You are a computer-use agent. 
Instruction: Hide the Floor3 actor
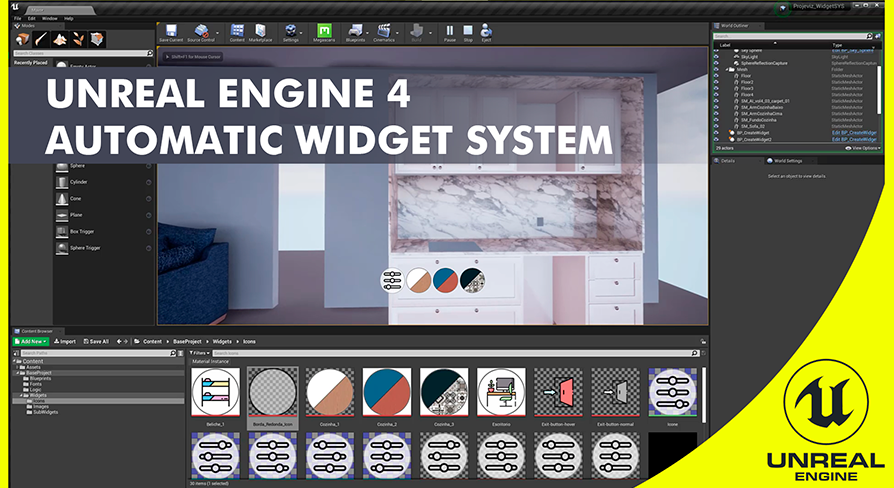click(x=716, y=88)
